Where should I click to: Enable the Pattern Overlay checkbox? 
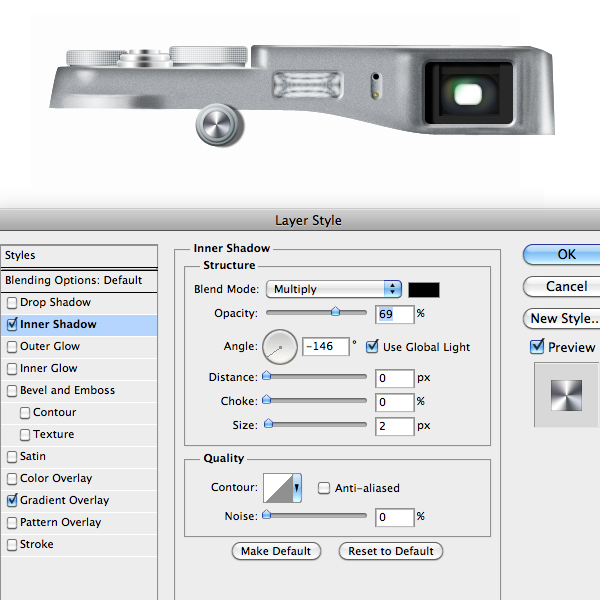click(x=12, y=523)
